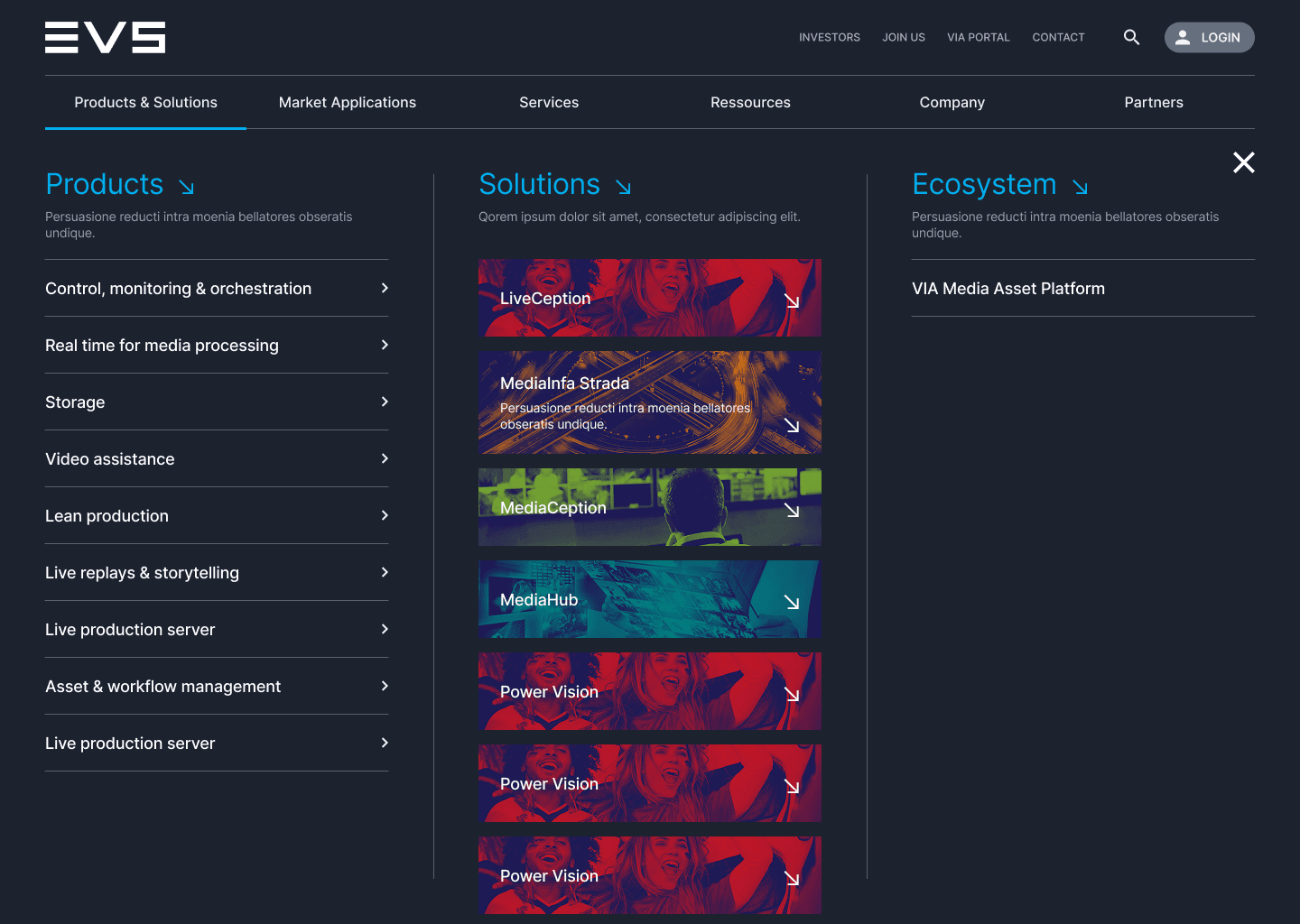Expand the Lean production chevron
The width and height of the screenshot is (1300, 924).
[385, 515]
